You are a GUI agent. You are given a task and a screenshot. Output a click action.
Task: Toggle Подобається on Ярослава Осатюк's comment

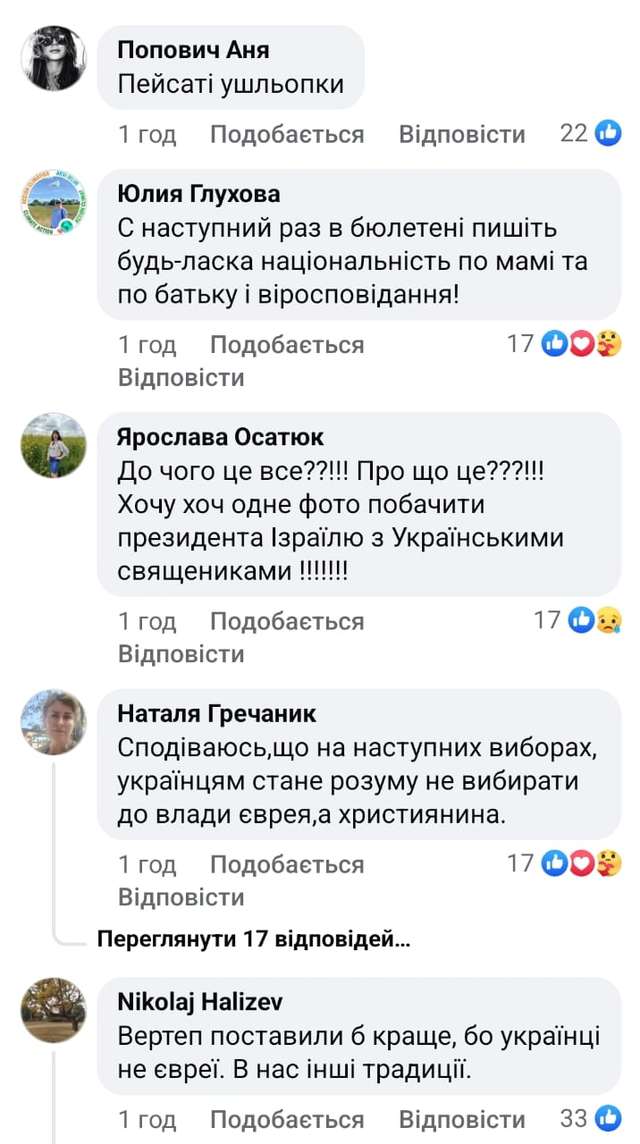coord(287,622)
